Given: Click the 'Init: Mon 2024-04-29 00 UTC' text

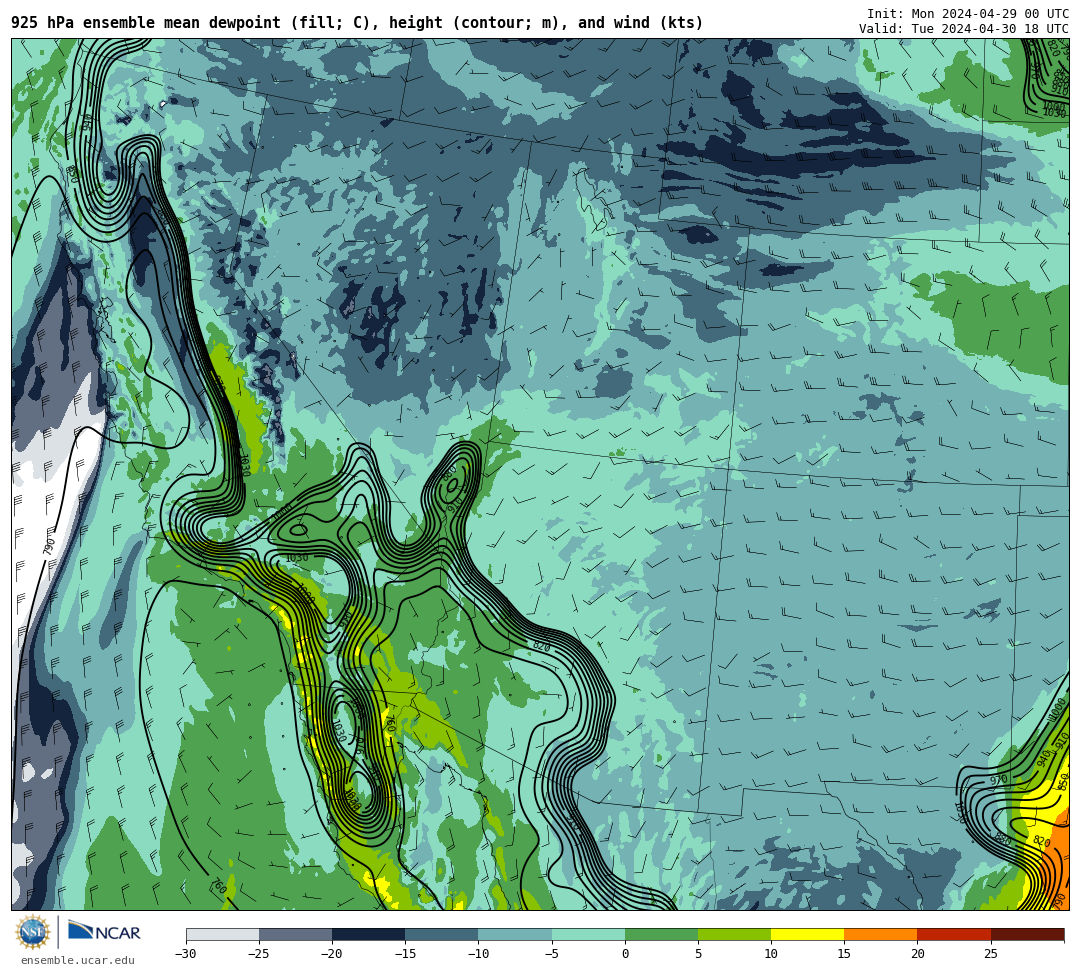Looking at the screenshot, I should [968, 14].
